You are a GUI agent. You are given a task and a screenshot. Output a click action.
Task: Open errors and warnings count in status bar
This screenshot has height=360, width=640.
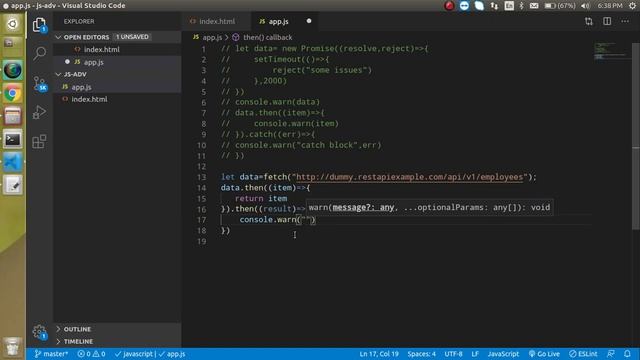coord(91,354)
